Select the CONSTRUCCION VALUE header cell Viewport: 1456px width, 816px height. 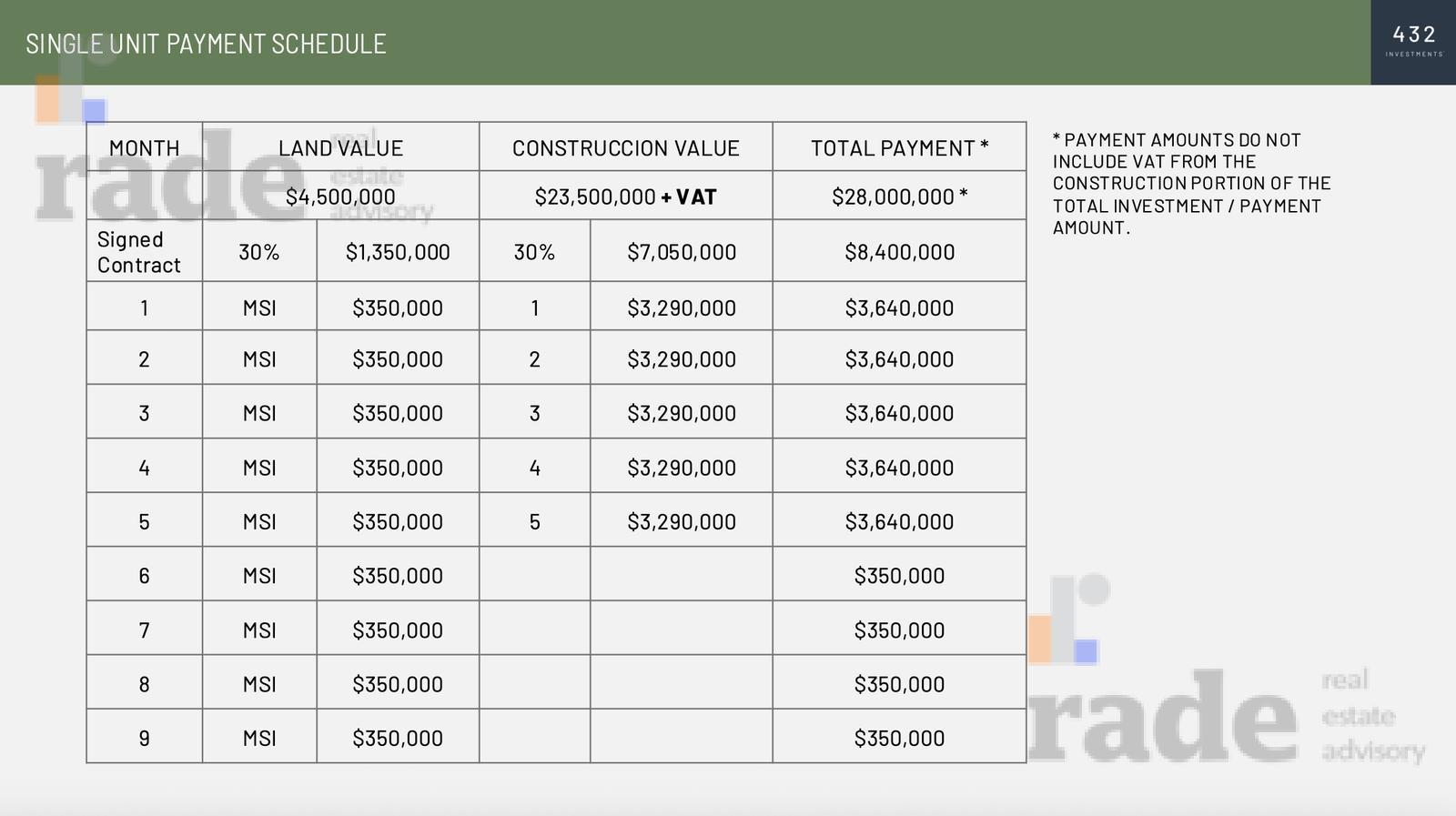pos(626,147)
